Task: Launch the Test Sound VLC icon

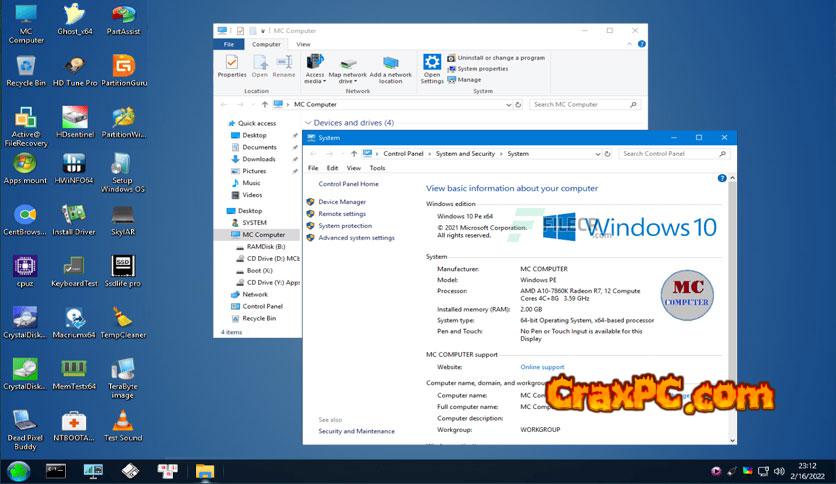Action: (x=123, y=421)
